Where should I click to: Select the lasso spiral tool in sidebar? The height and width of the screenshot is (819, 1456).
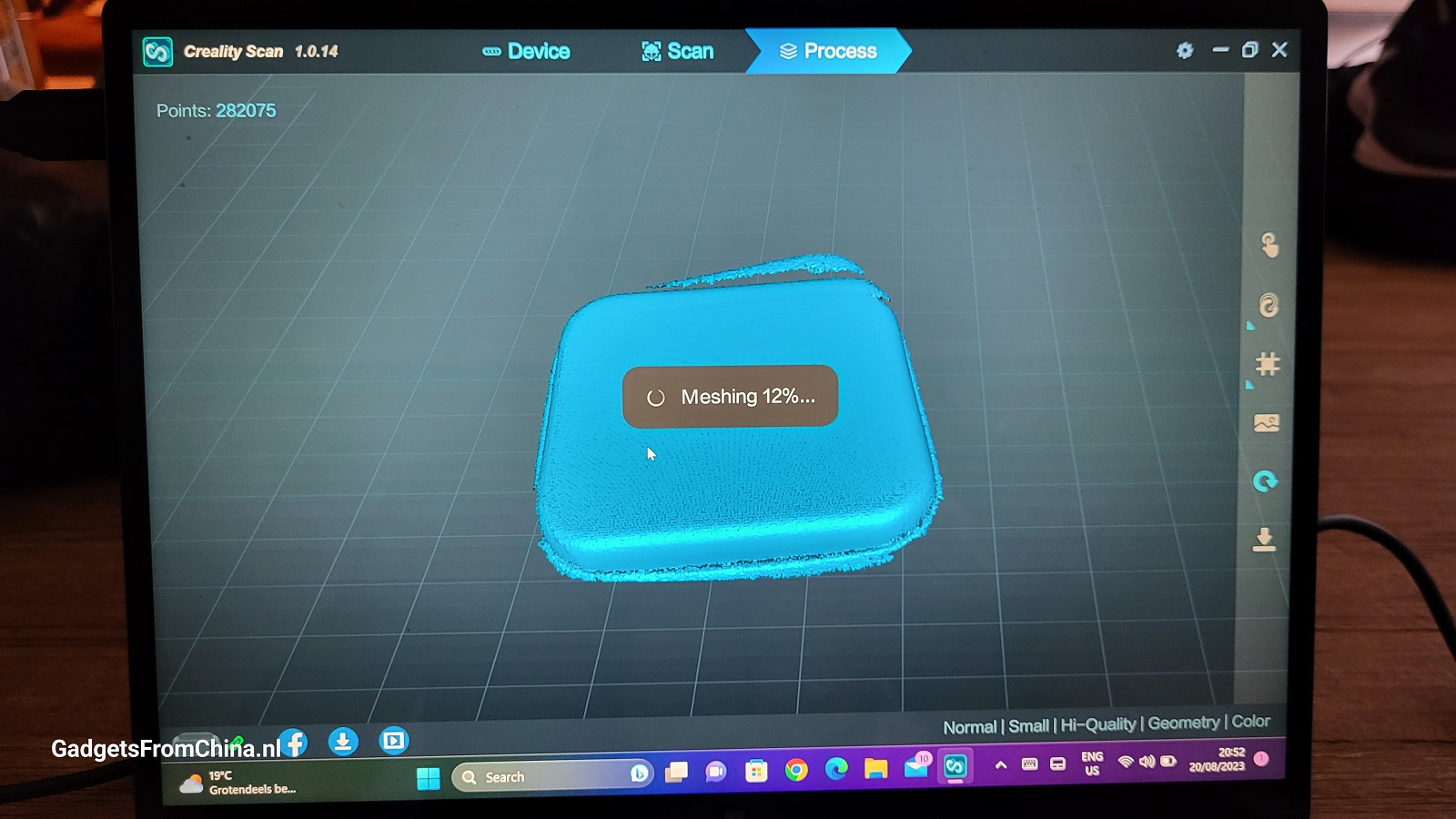pos(1268,306)
